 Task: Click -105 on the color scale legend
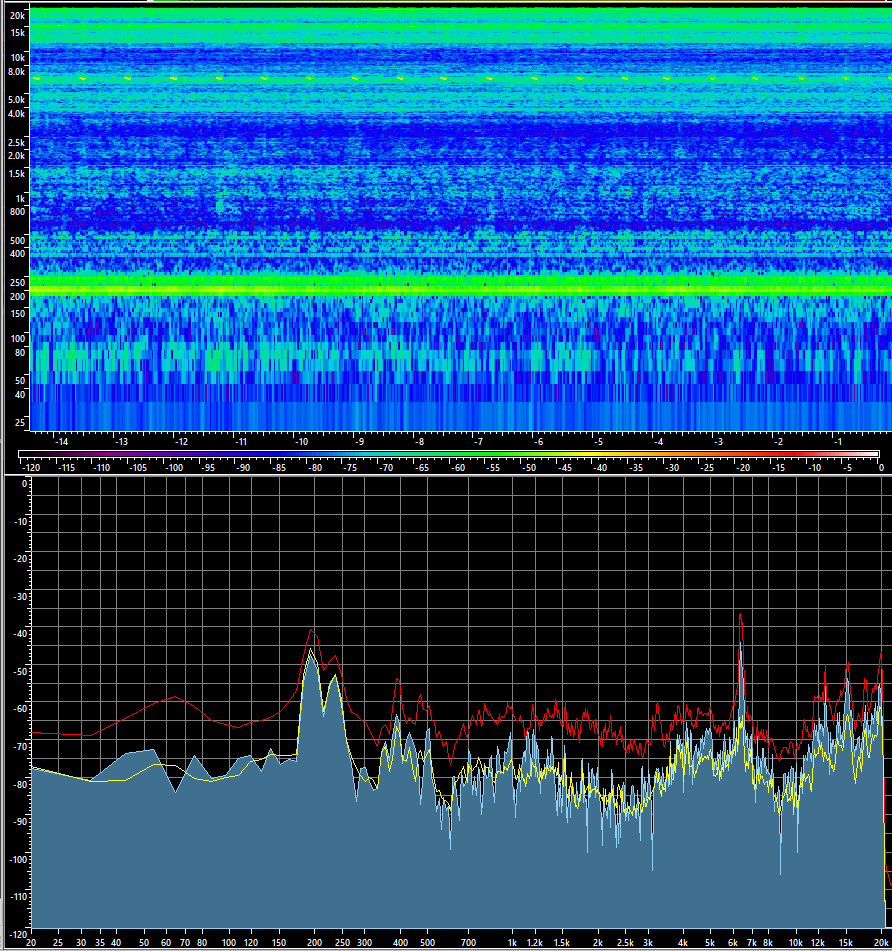click(138, 468)
